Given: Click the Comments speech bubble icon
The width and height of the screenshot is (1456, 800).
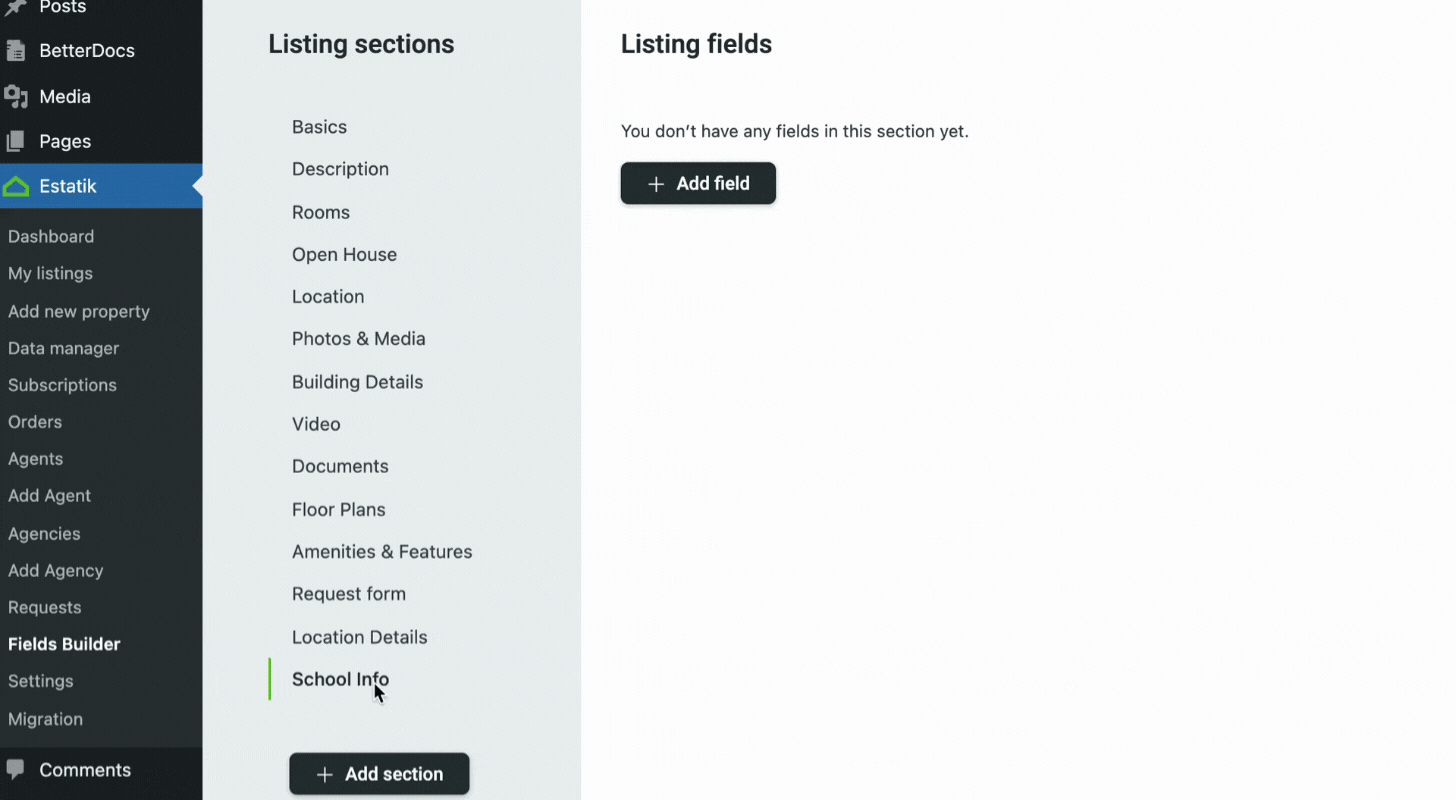Looking at the screenshot, I should [x=16, y=770].
